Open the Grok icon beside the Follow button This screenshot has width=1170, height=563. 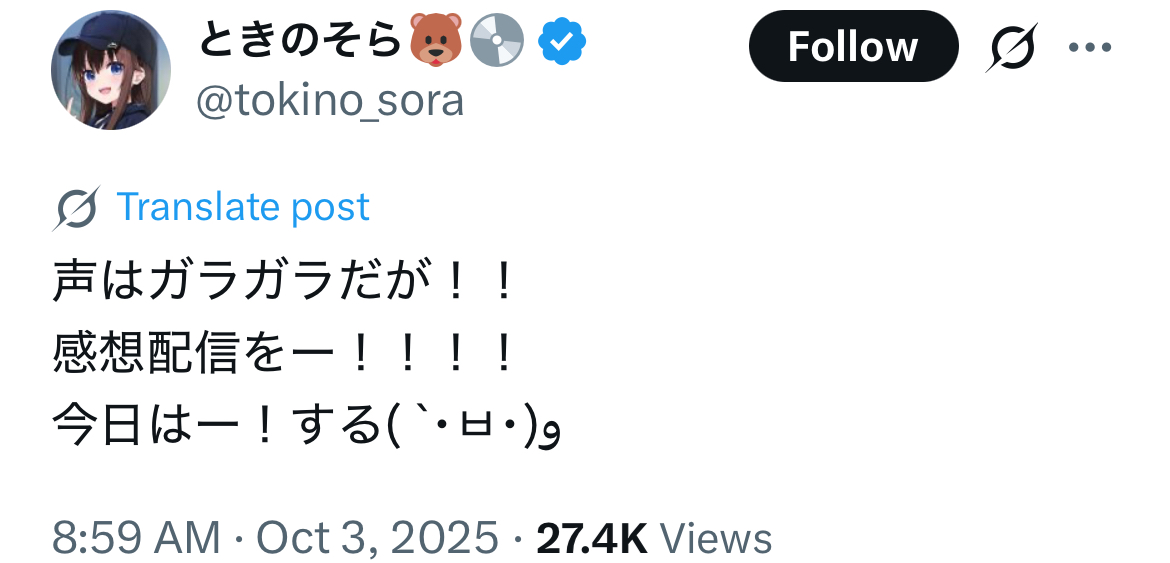tap(1014, 47)
